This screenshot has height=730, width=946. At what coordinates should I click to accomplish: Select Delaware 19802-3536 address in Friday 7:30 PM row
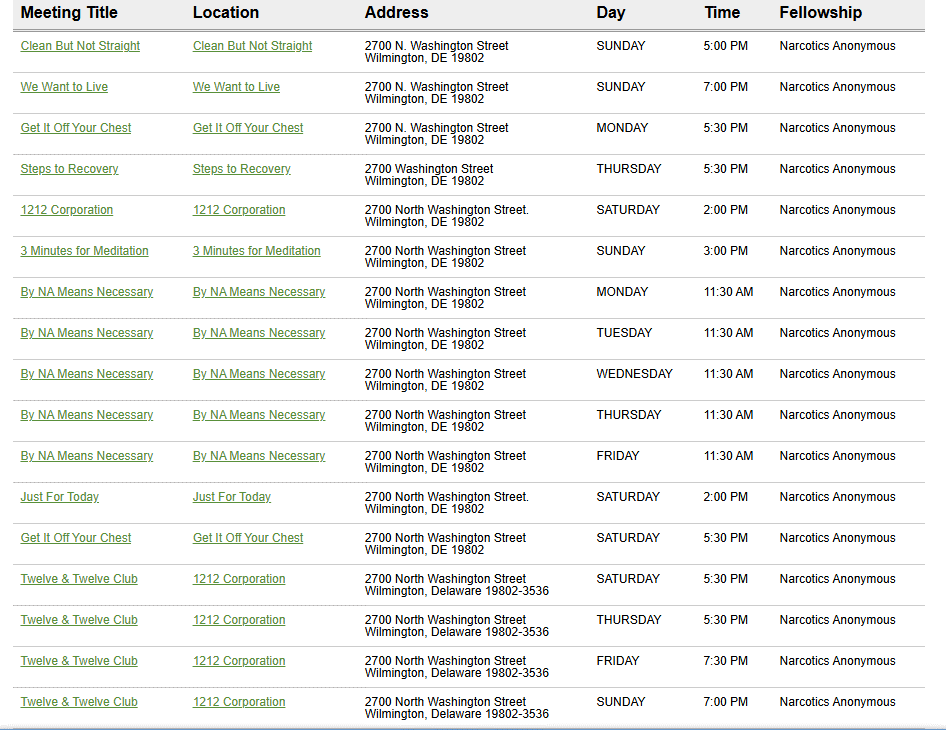point(457,667)
